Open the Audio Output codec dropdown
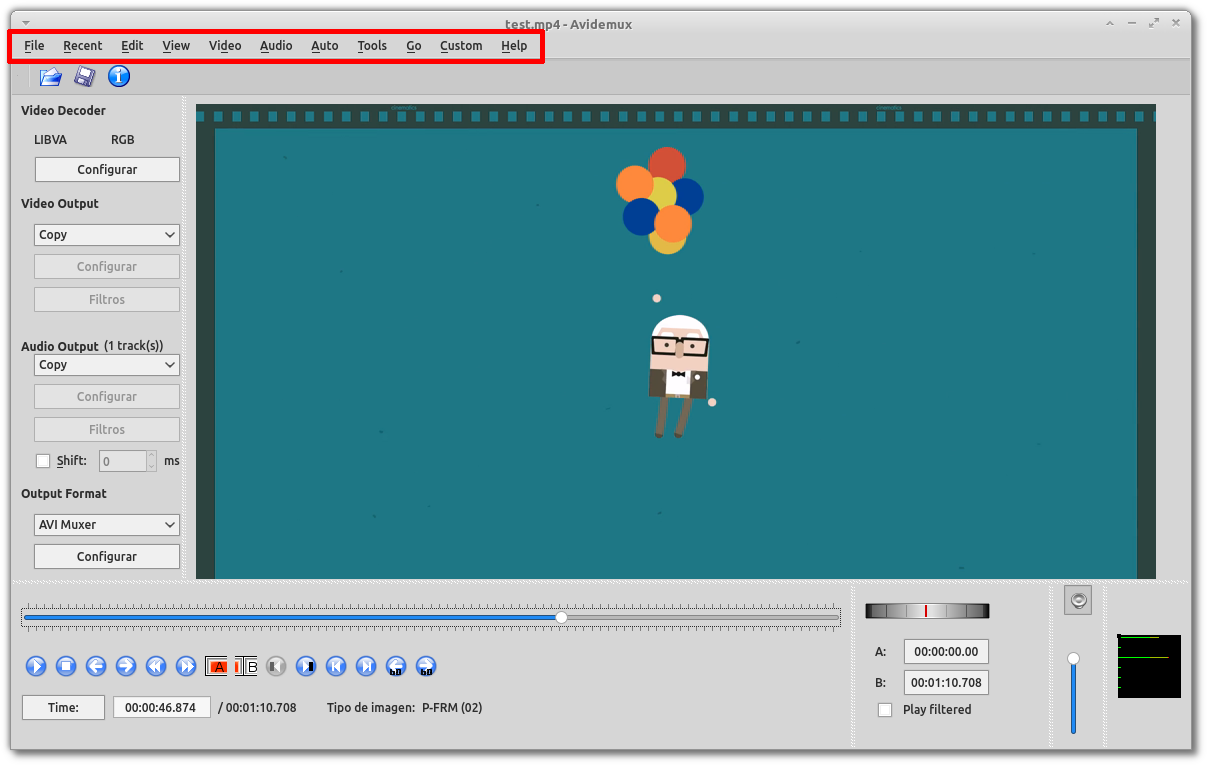Image resolution: width=1208 pixels, height=766 pixels. pyautogui.click(x=107, y=365)
